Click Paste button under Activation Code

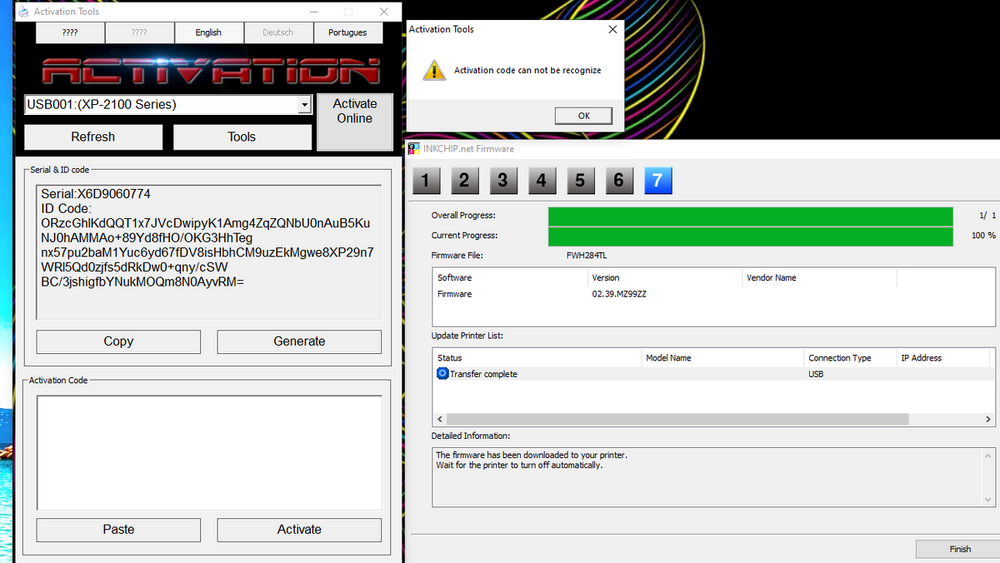tap(118, 529)
